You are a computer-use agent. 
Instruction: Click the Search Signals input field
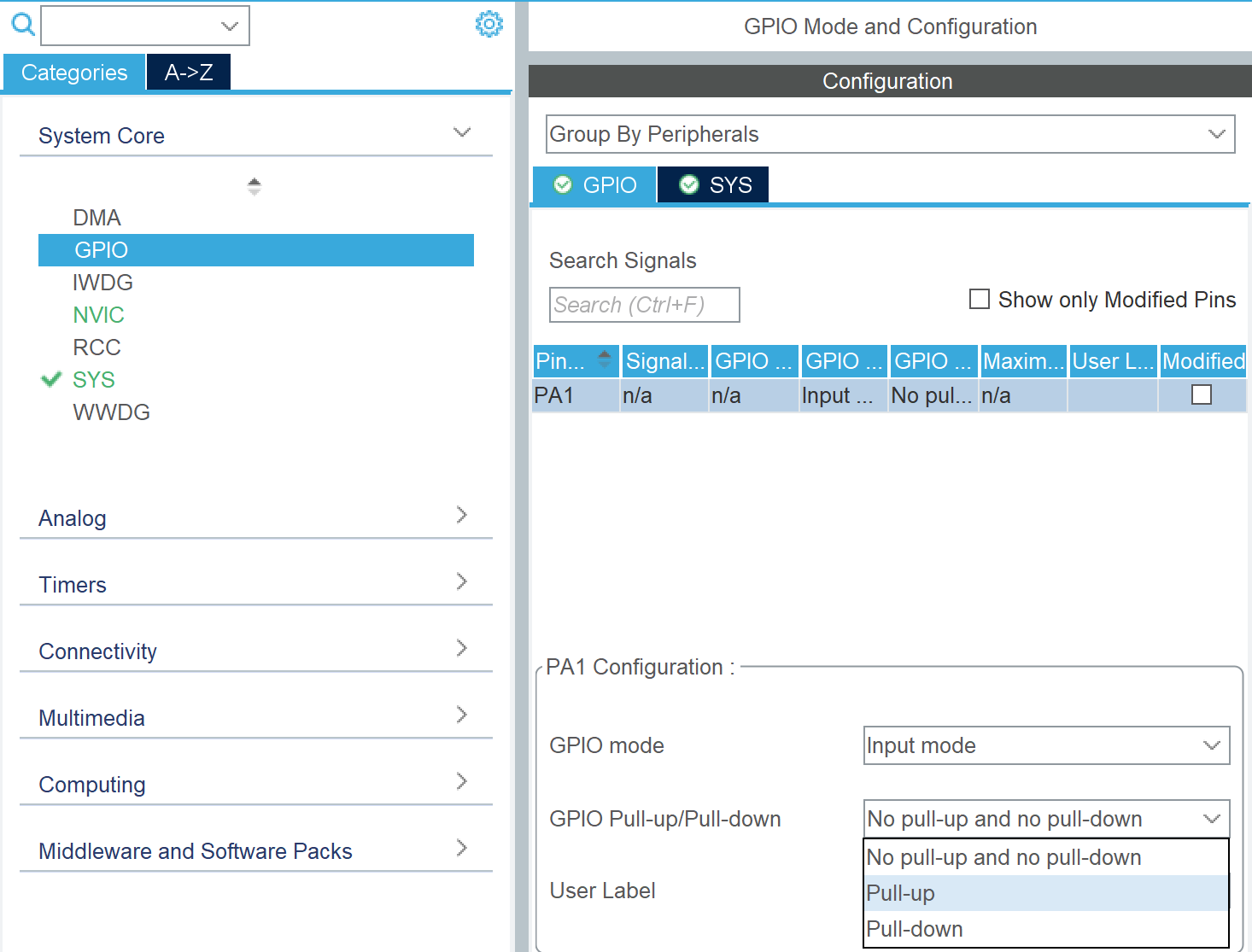click(x=644, y=305)
